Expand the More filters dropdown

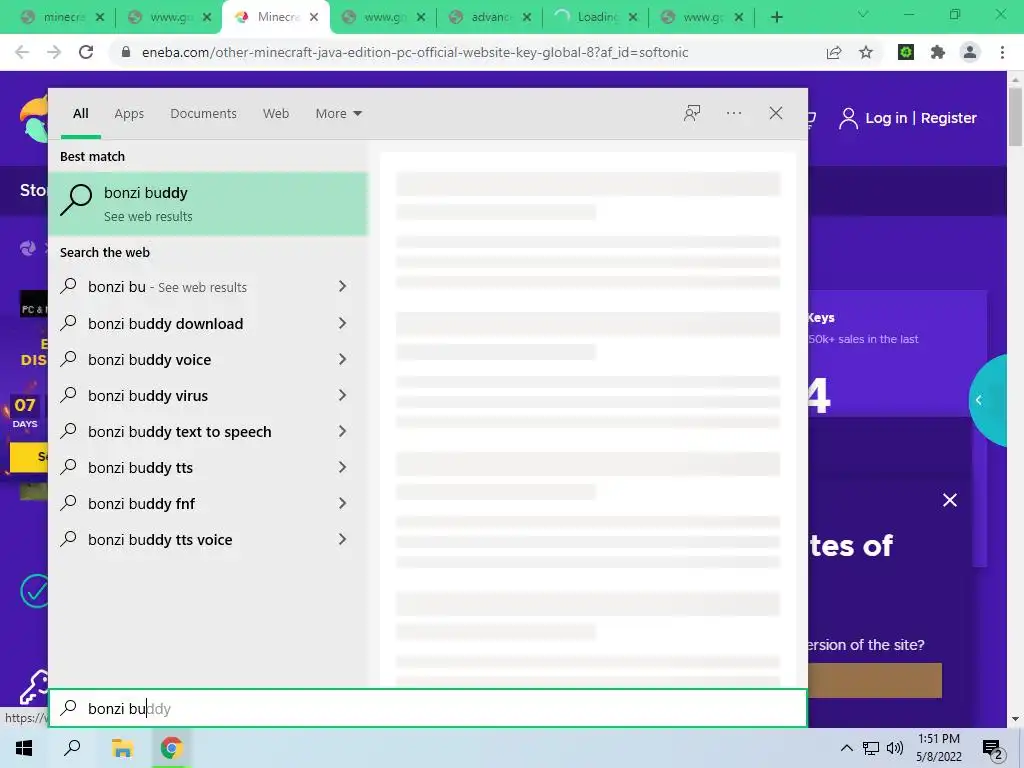[338, 114]
